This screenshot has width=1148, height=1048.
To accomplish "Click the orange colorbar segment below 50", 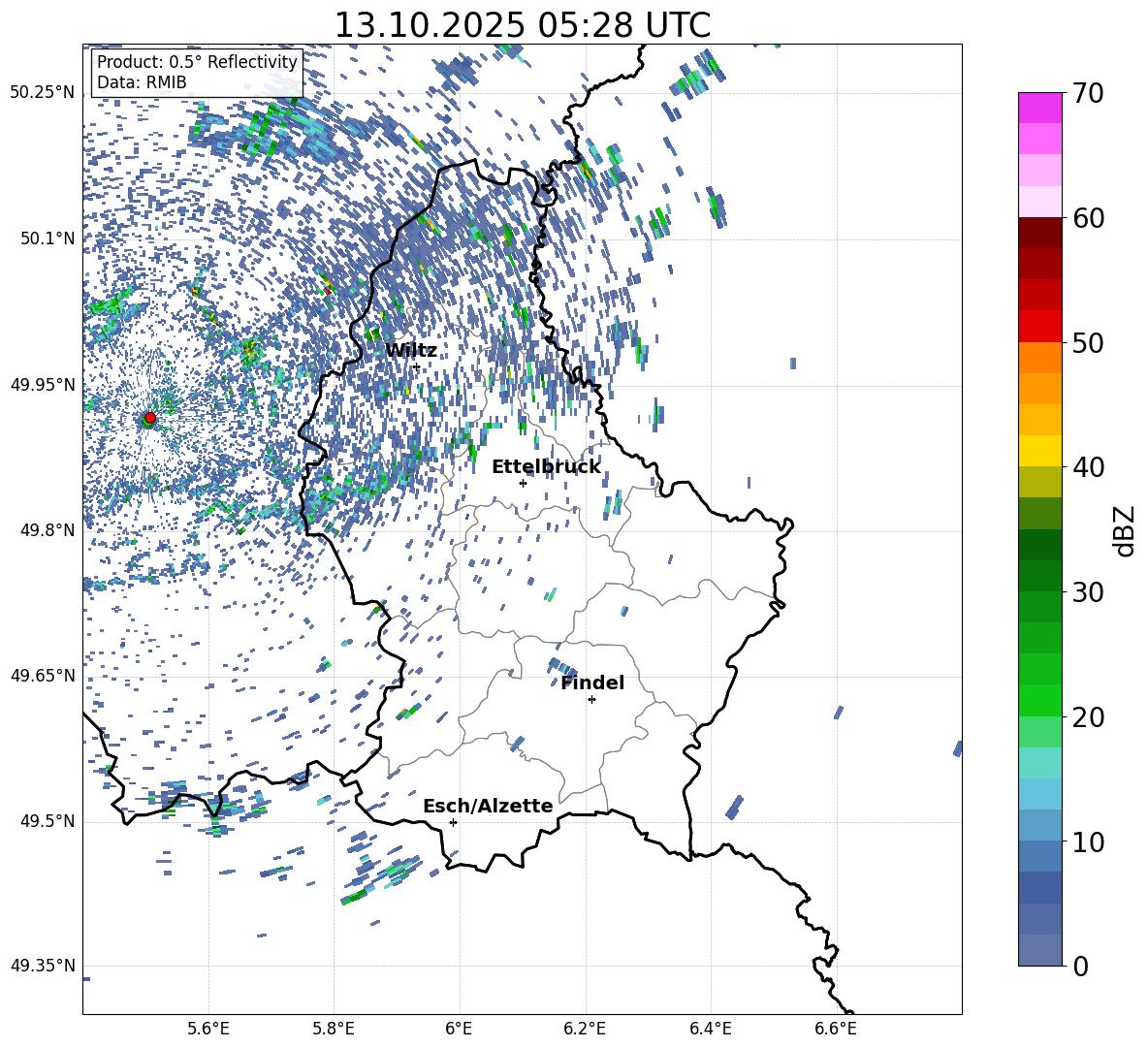I will pos(1040,358).
